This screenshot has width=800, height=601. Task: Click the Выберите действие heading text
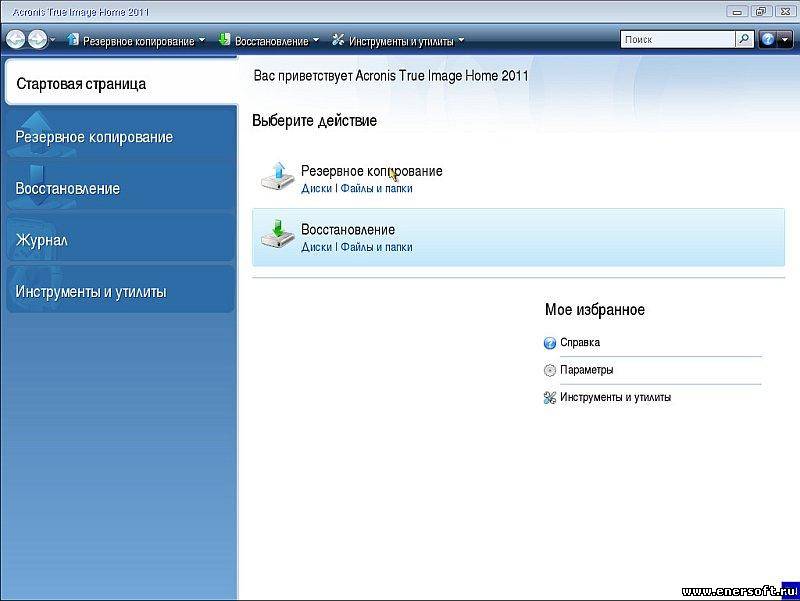tap(314, 120)
